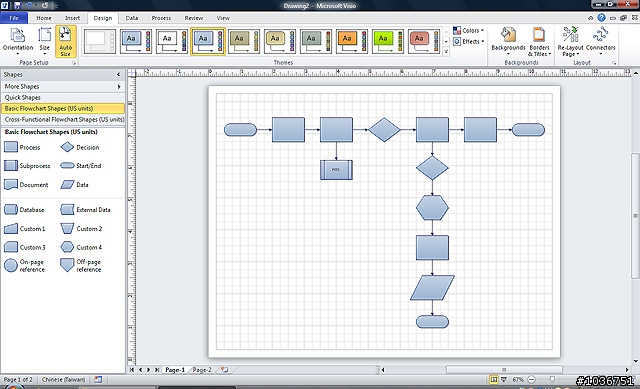Apply the orange theme swatch
Image resolution: width=640 pixels, height=389 pixels.
[351, 41]
